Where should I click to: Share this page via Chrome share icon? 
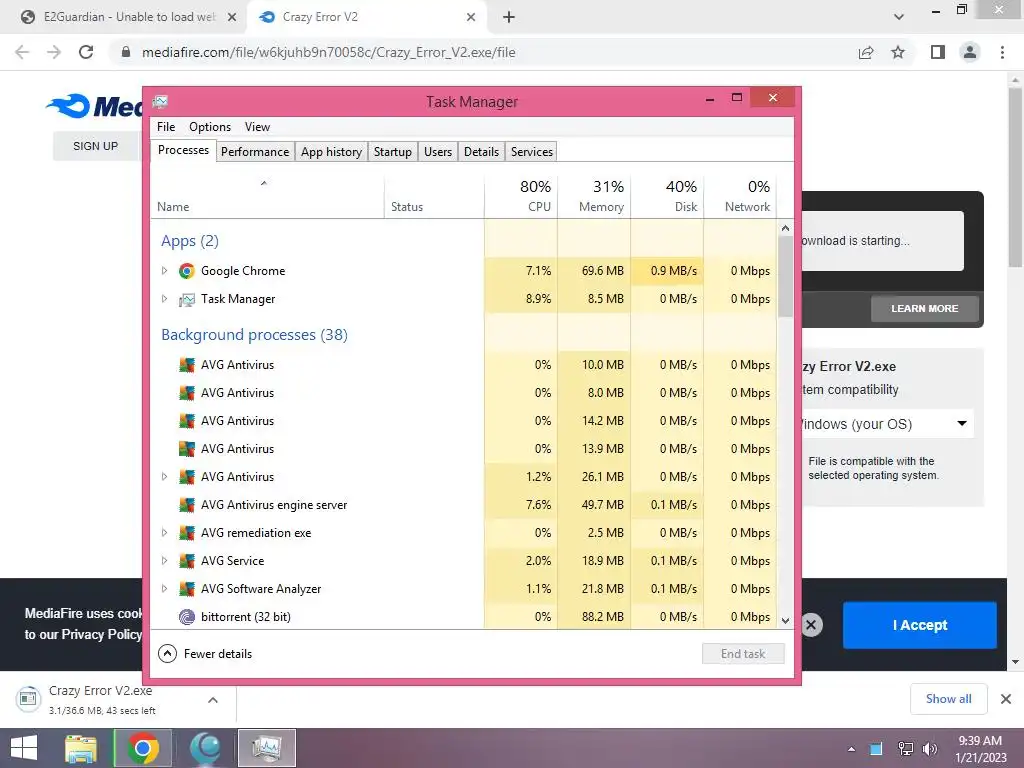coord(866,52)
